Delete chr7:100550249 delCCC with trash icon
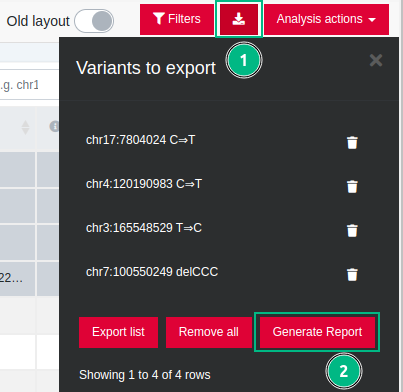 [352, 274]
